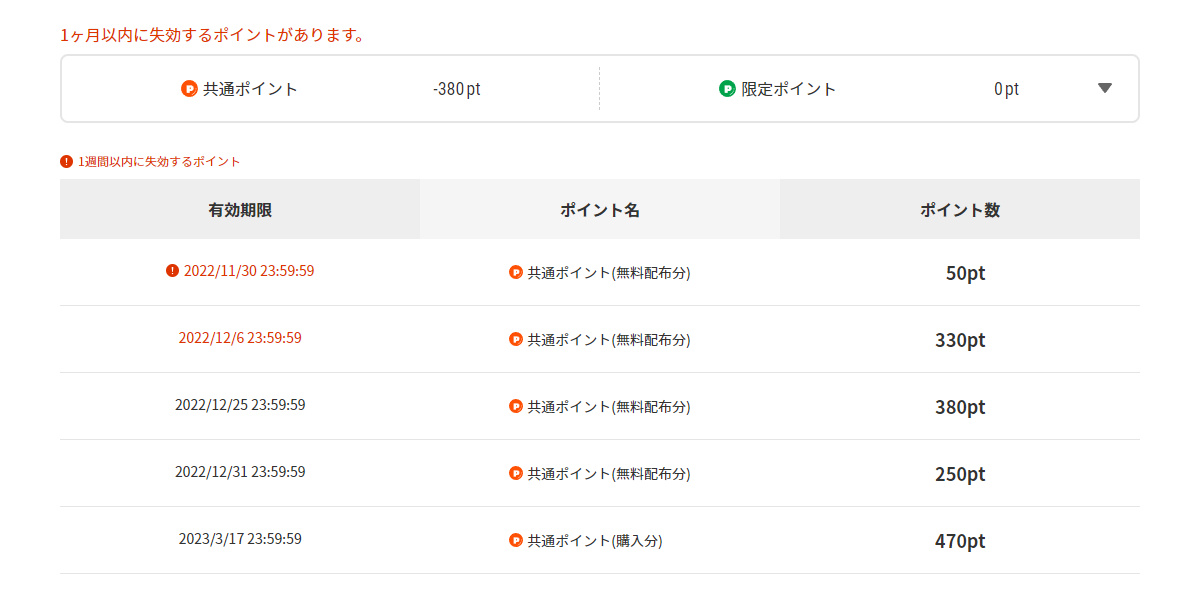The height and width of the screenshot is (600, 1200).
Task: Click the point icon in the 330pt row
Action: (x=516, y=339)
